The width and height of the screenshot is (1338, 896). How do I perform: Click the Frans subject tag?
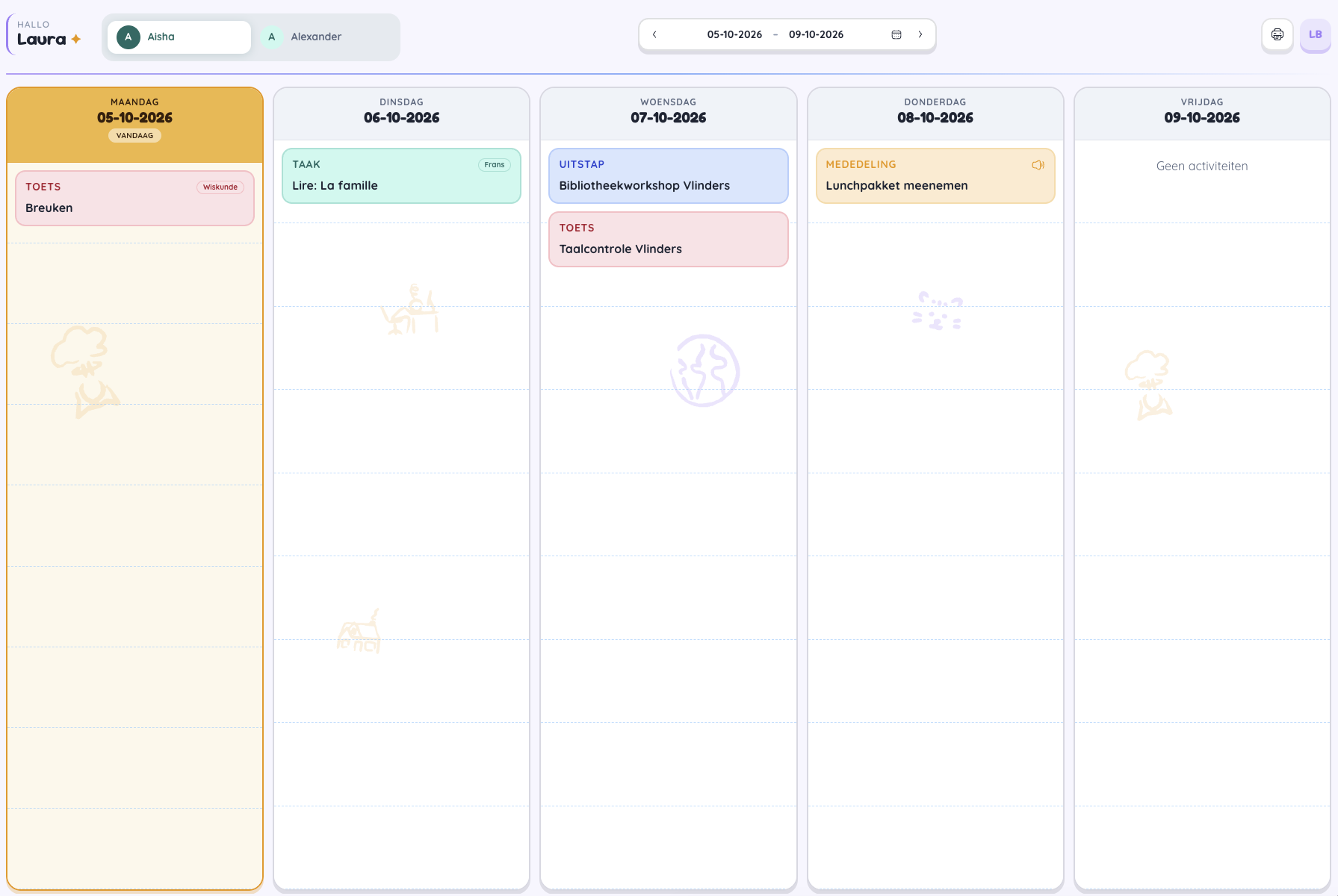coord(495,165)
